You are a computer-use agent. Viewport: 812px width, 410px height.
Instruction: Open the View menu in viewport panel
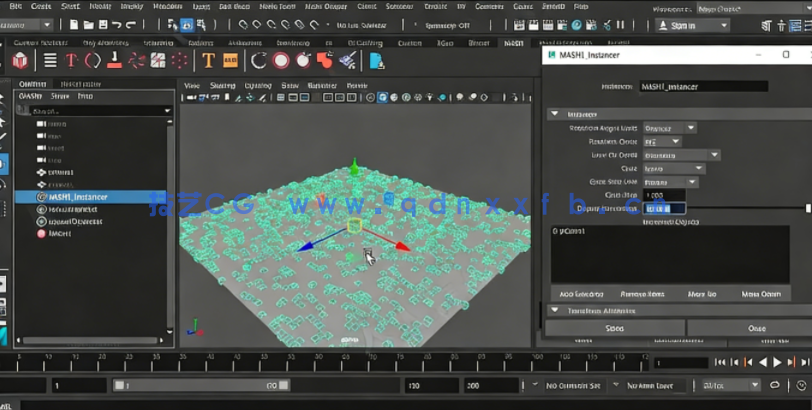pyautogui.click(x=192, y=86)
